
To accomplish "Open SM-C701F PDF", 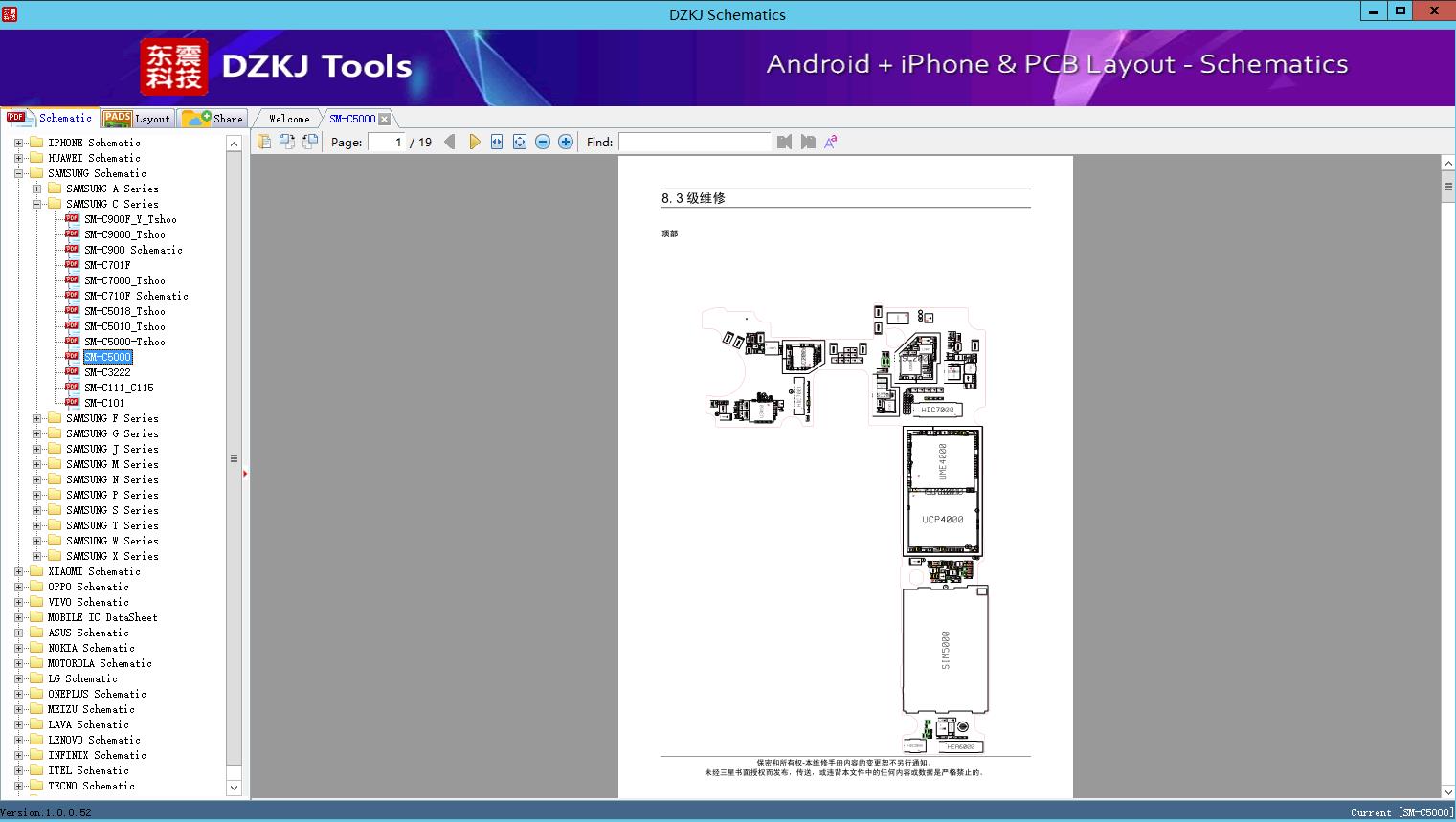I will pos(107,265).
